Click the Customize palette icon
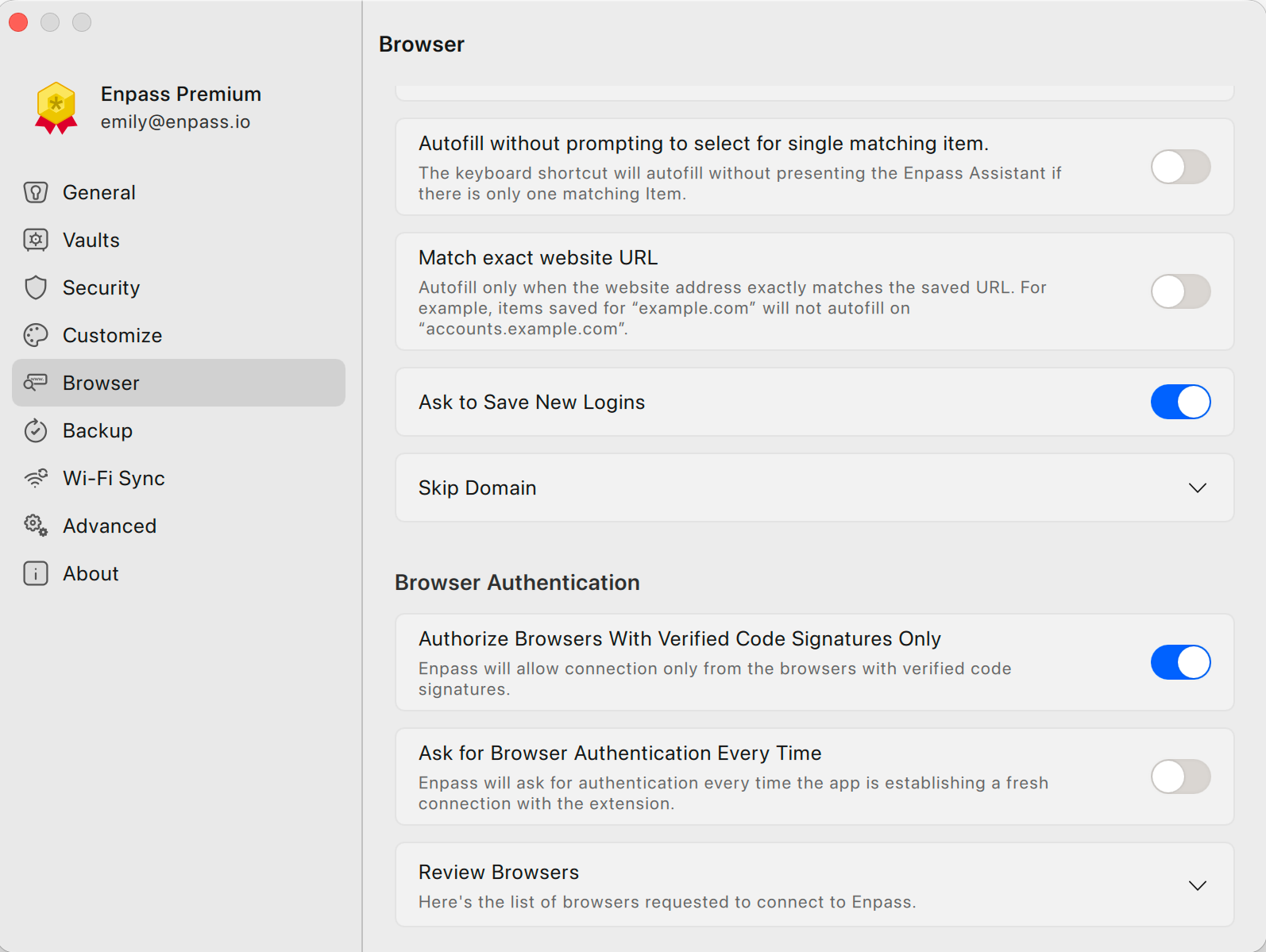Image resolution: width=1266 pixels, height=952 pixels. click(x=36, y=335)
